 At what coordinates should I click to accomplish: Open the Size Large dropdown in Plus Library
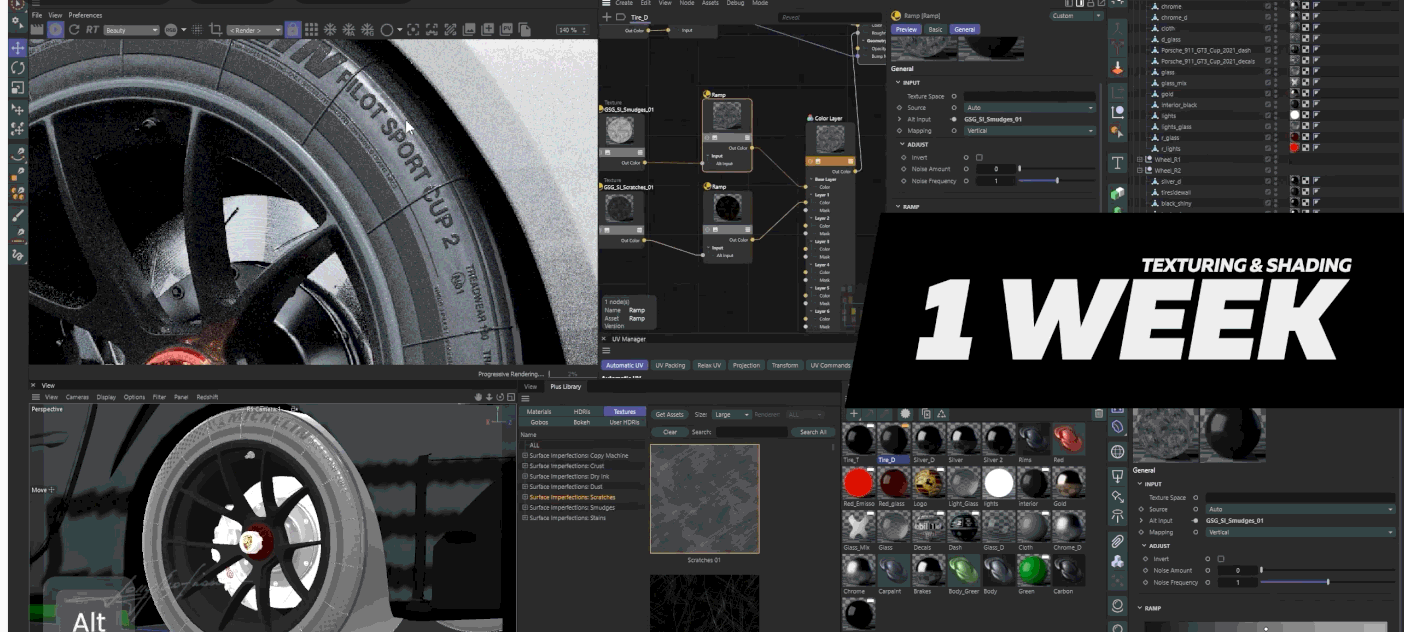(x=733, y=414)
